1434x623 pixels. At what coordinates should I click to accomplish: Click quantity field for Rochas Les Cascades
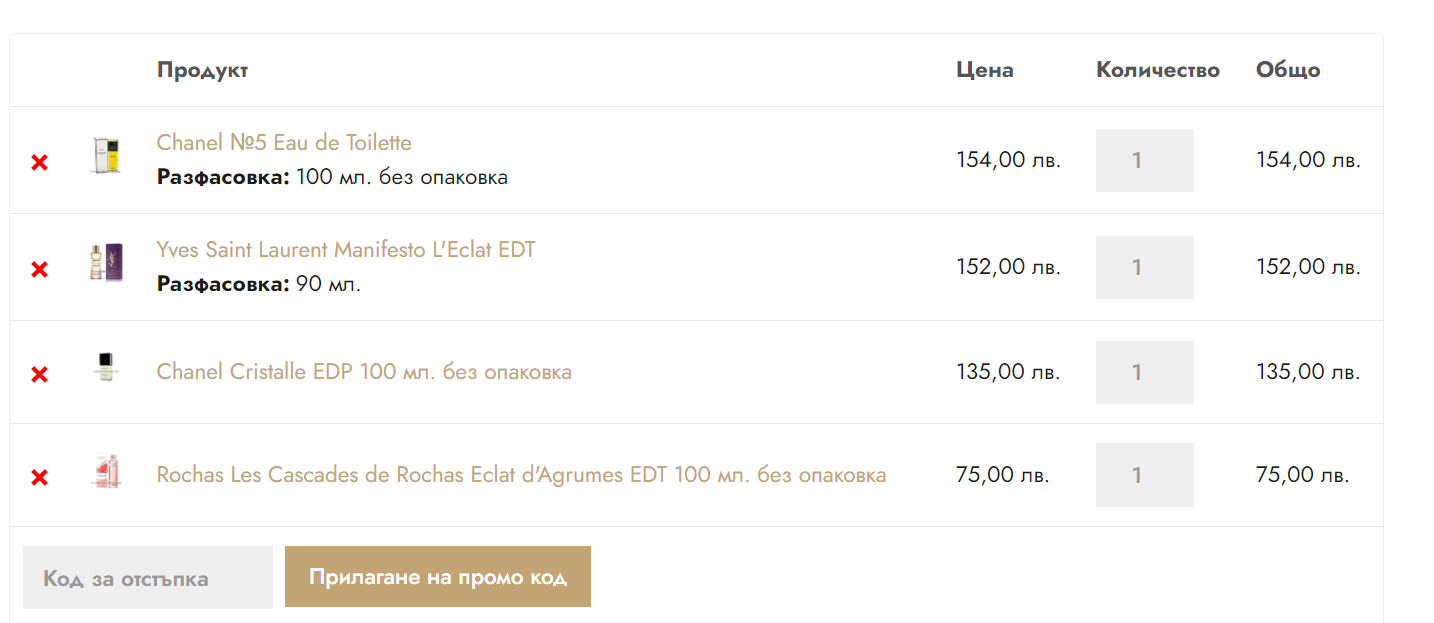[x=1144, y=475]
